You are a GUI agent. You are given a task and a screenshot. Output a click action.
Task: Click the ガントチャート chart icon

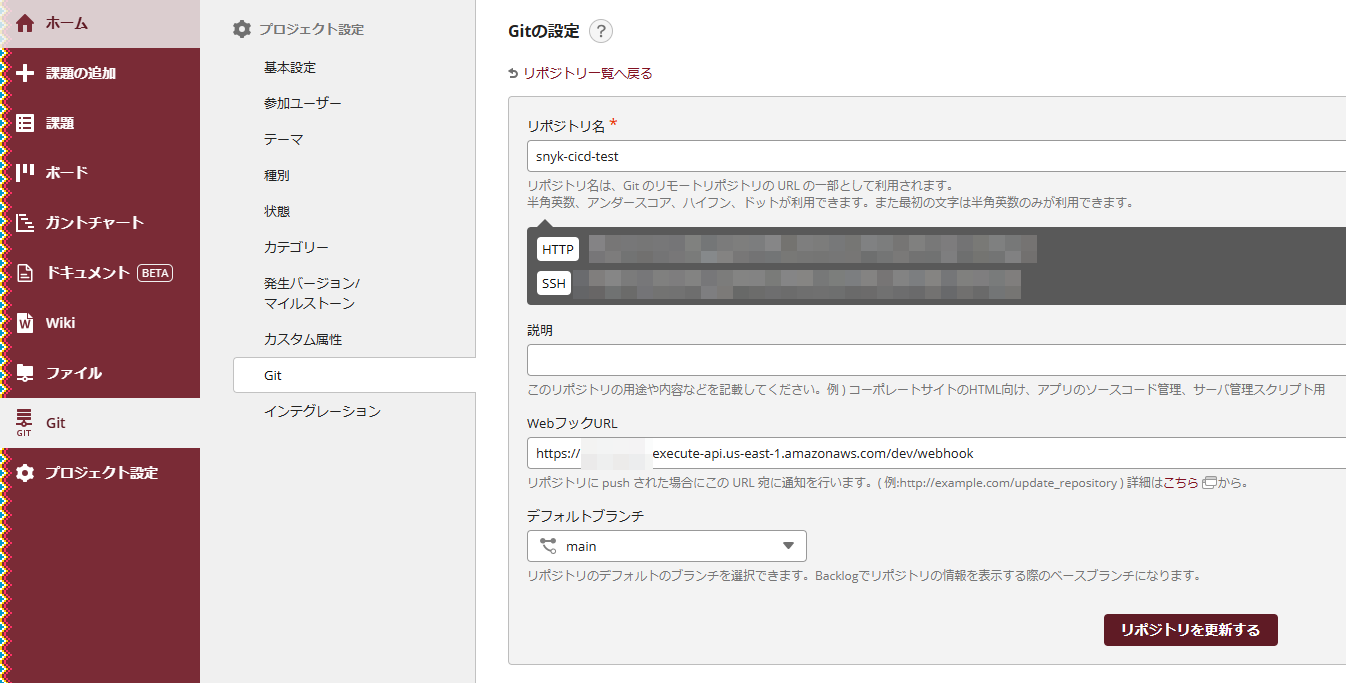pyautogui.click(x=23, y=222)
